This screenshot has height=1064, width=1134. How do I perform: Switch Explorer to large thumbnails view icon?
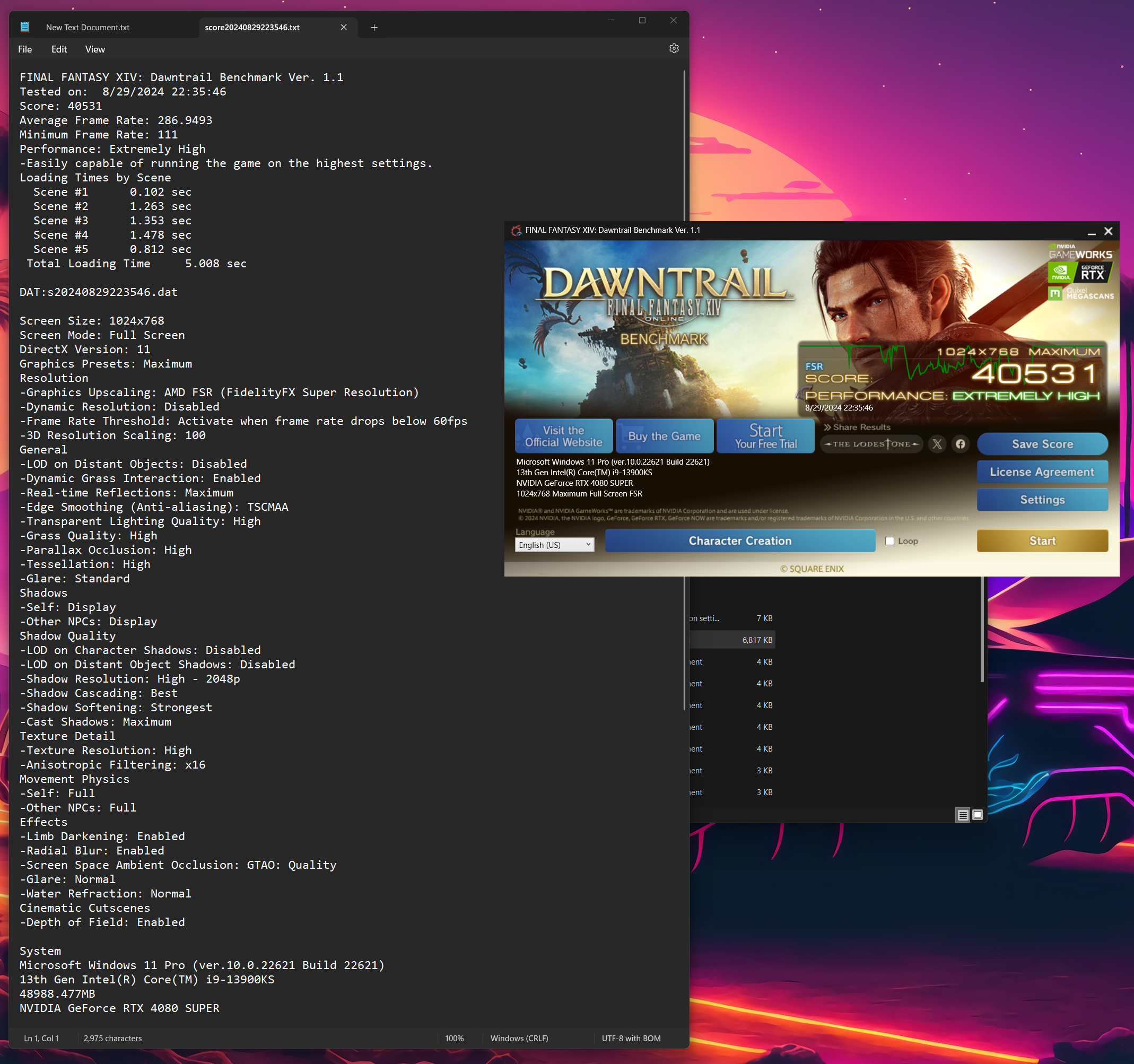[978, 815]
